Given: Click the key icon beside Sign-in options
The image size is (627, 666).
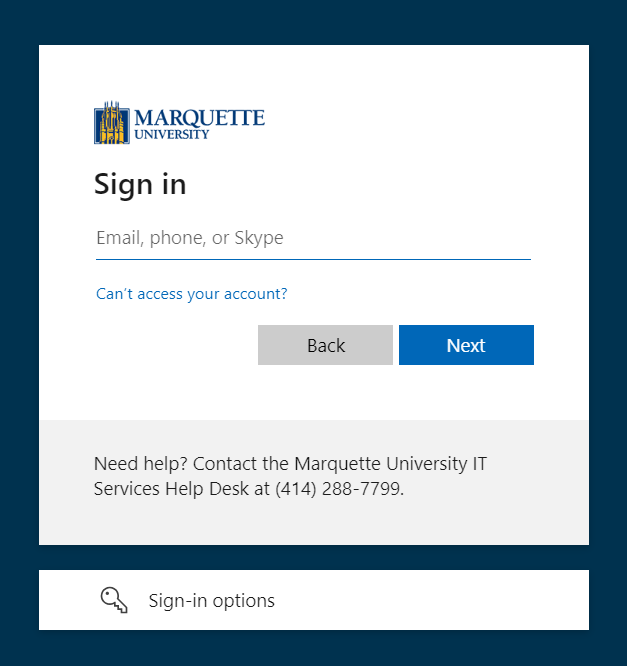Looking at the screenshot, I should point(114,600).
